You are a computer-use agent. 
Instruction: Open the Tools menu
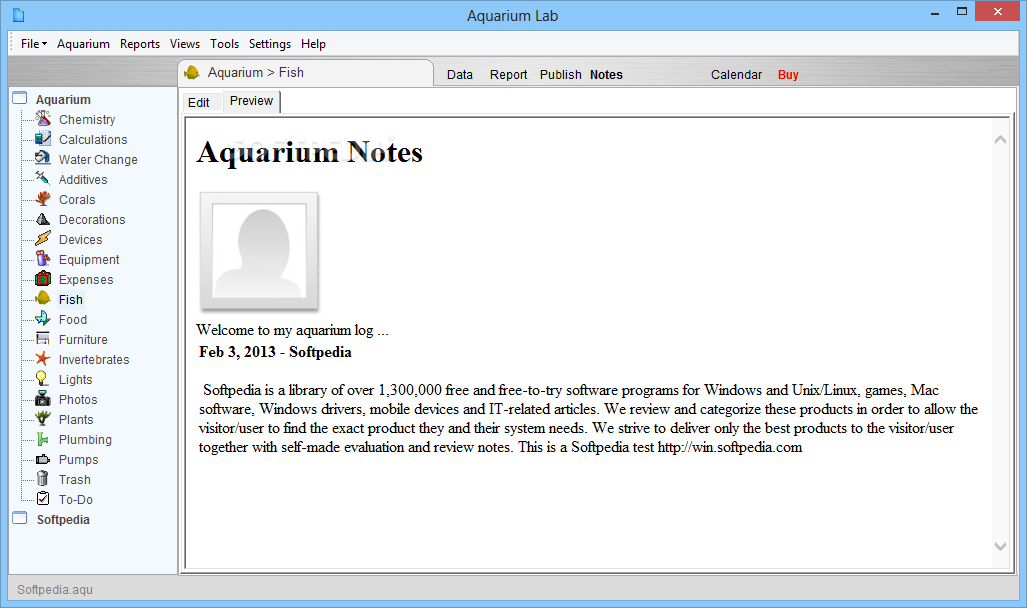(x=224, y=44)
